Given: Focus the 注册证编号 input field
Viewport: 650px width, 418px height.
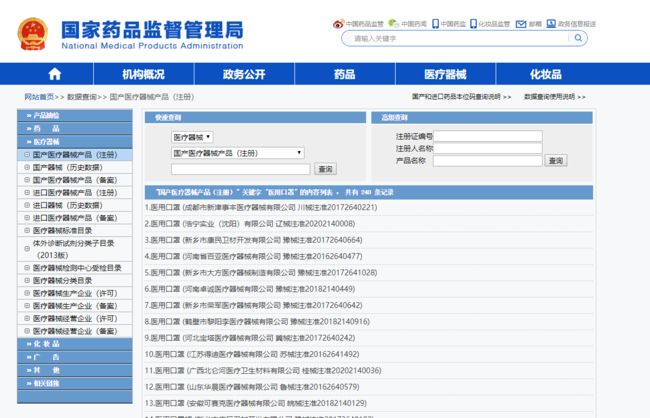Looking at the screenshot, I should point(488,136).
